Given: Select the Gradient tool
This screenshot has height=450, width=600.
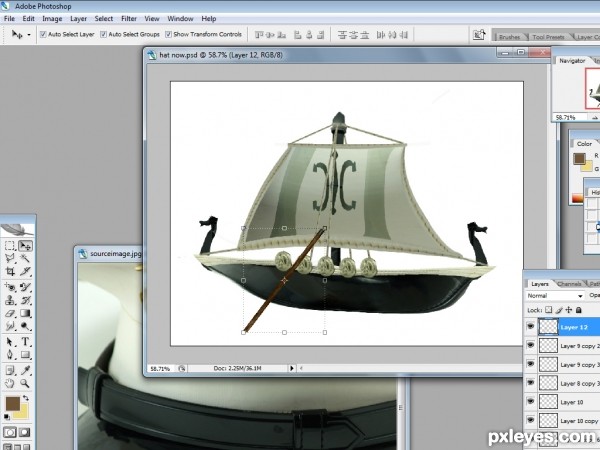Looking at the screenshot, I should tap(25, 313).
